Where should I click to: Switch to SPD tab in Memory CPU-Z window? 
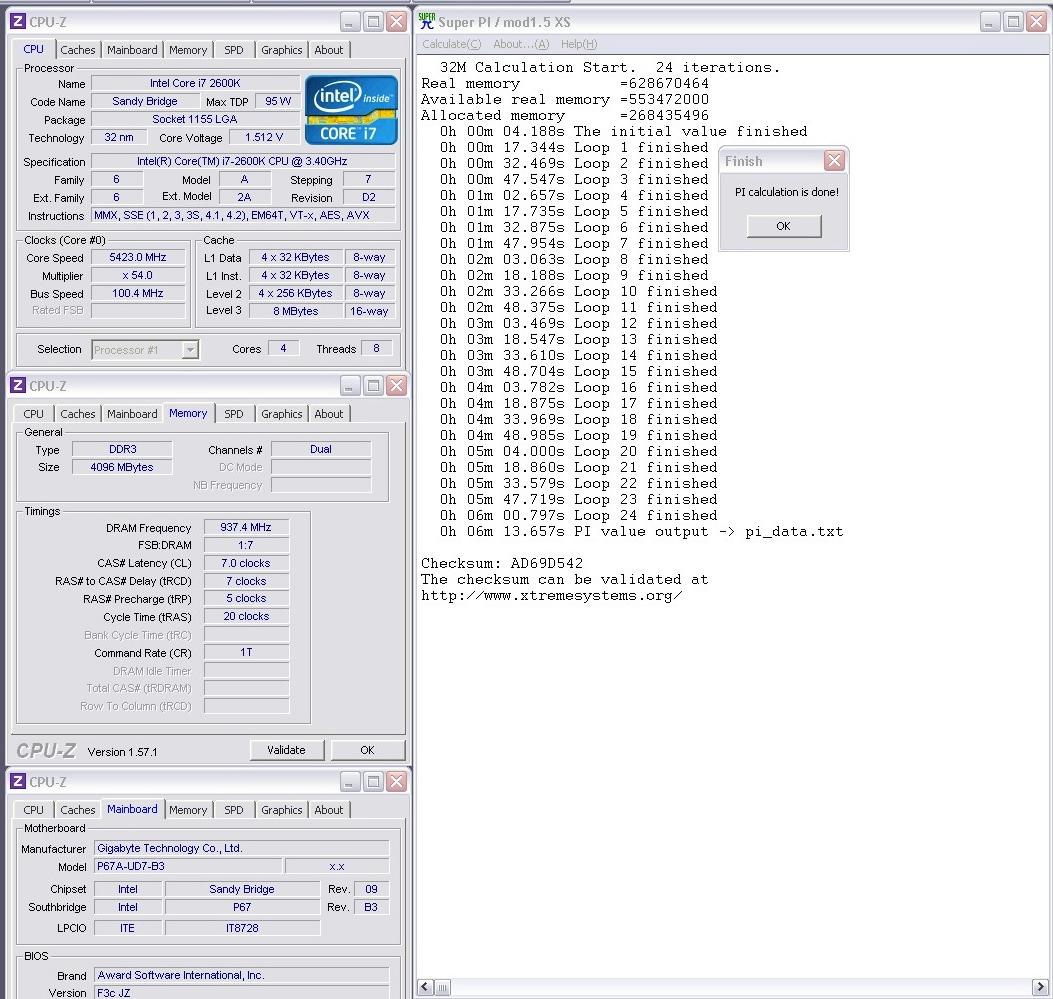click(234, 414)
